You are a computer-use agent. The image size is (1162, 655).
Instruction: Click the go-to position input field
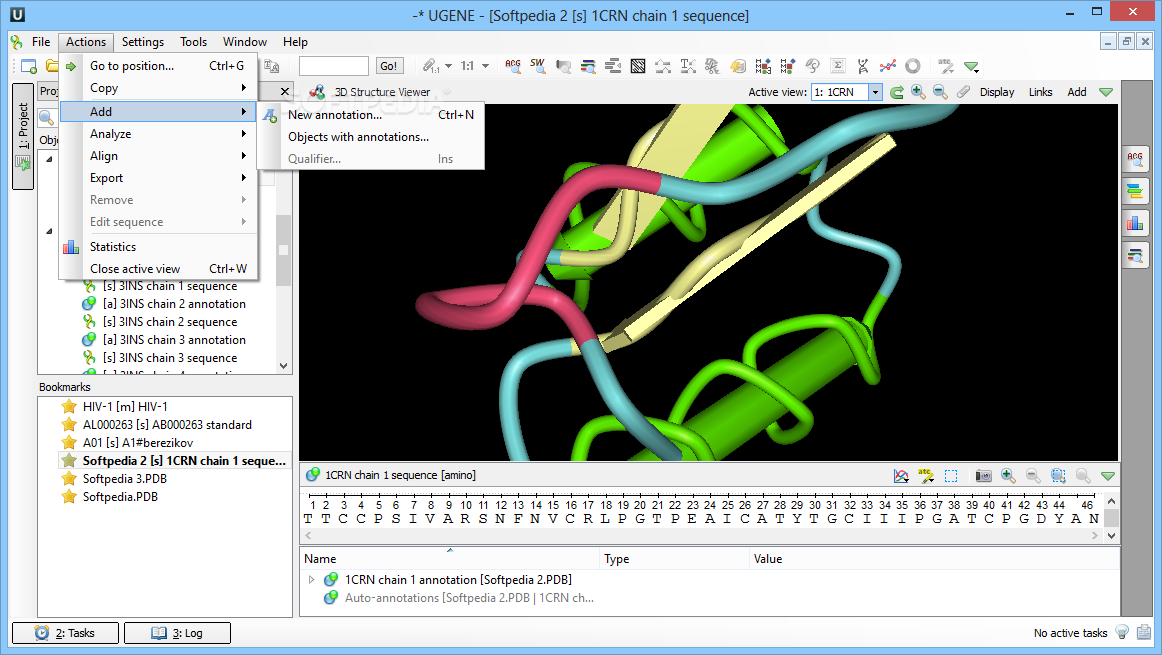333,66
